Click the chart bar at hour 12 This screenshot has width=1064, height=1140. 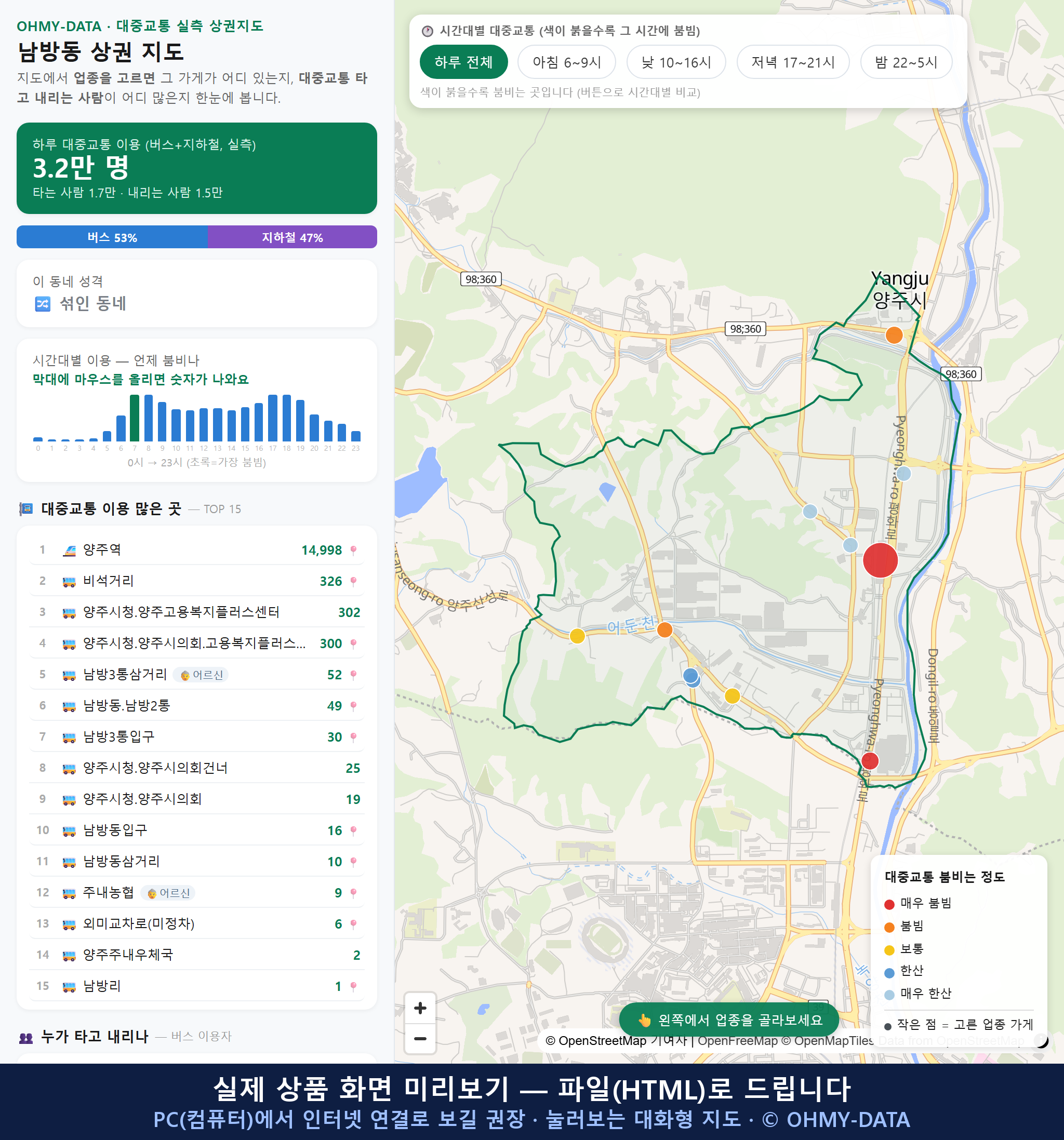click(204, 425)
